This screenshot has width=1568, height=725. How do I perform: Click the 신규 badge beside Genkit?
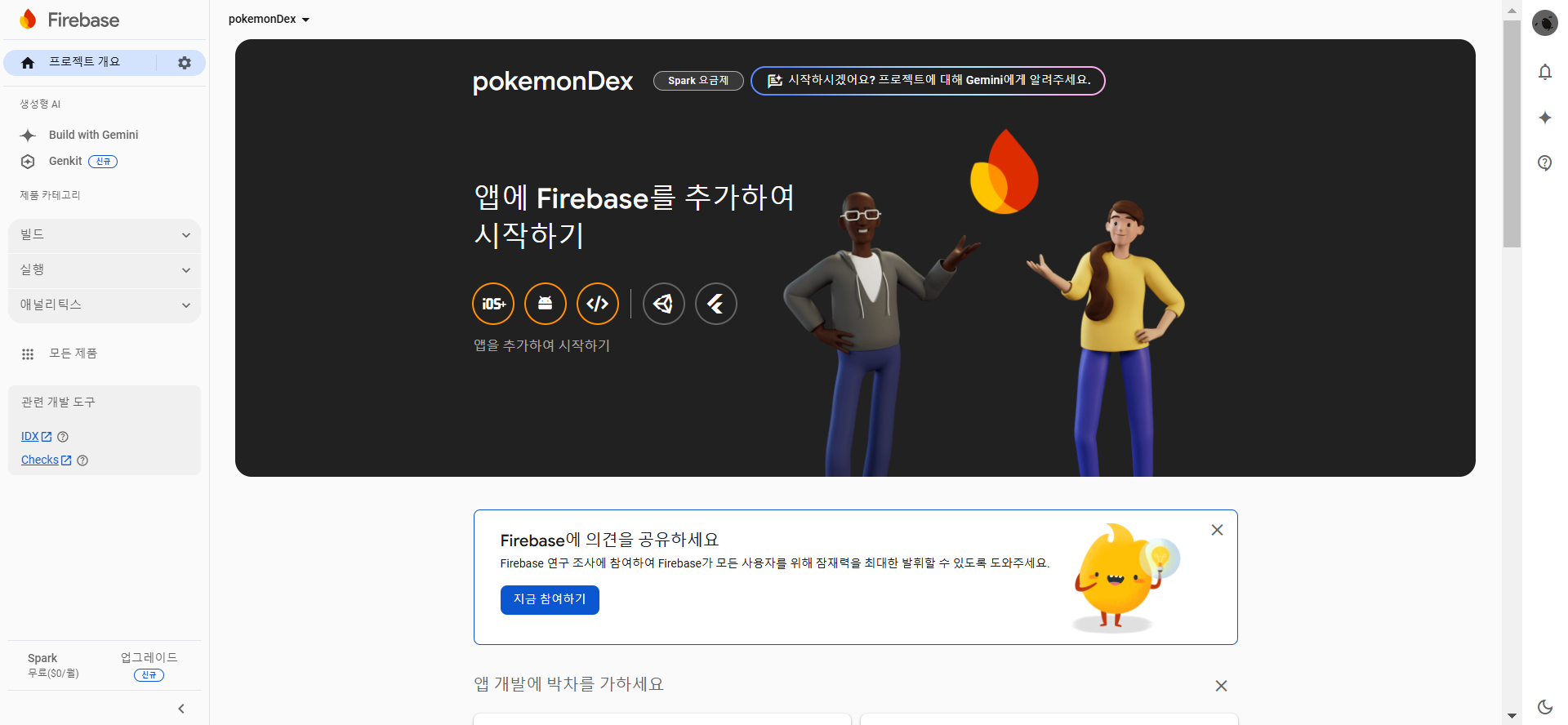point(103,162)
